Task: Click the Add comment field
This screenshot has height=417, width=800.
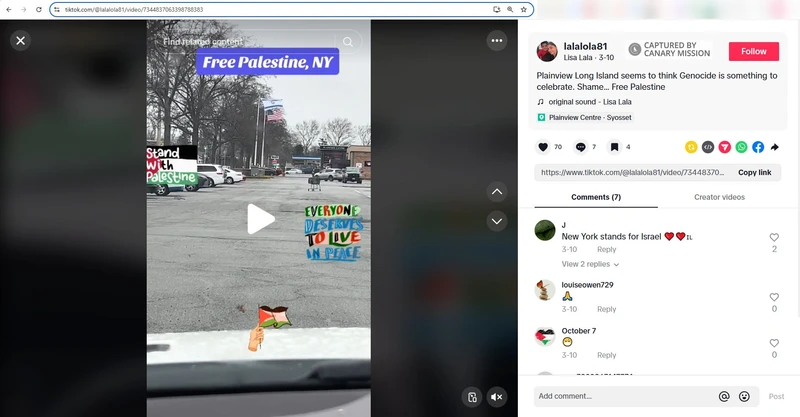Action: [625, 396]
